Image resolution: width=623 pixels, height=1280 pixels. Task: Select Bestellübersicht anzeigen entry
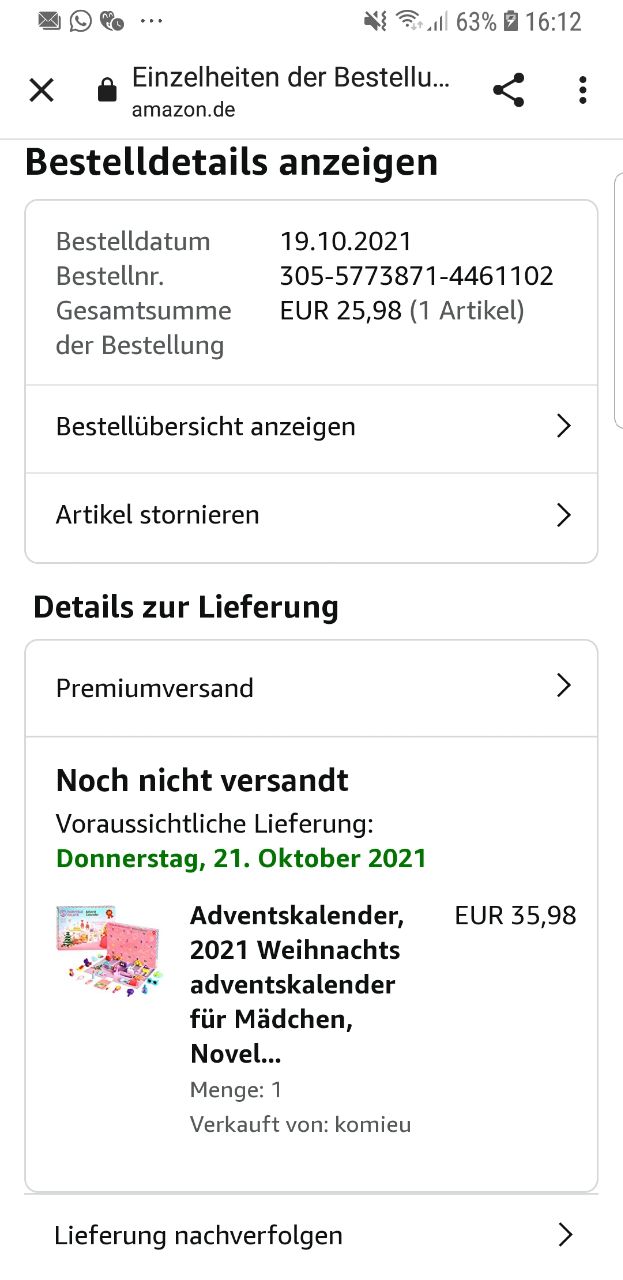point(311,428)
